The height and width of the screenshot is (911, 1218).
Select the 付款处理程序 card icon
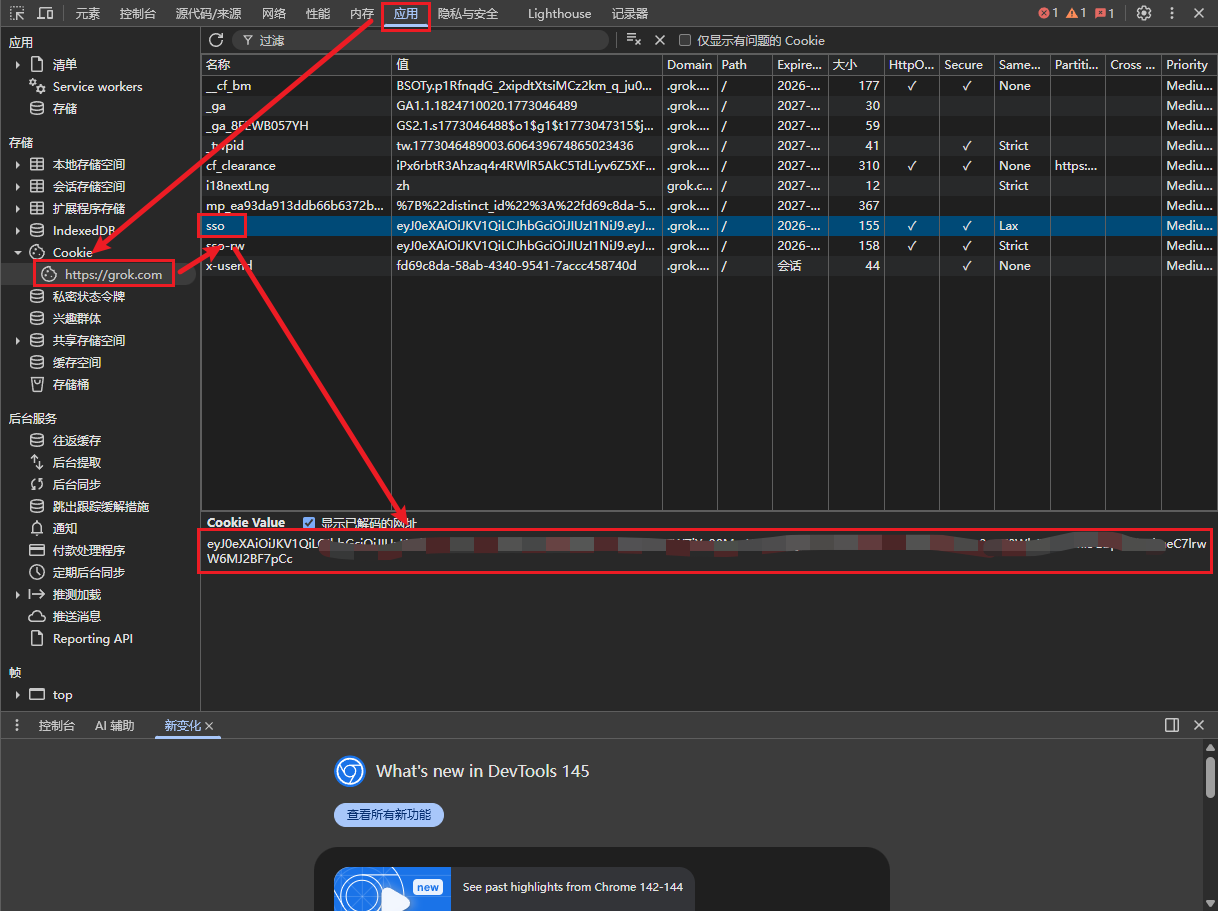pyautogui.click(x=37, y=550)
